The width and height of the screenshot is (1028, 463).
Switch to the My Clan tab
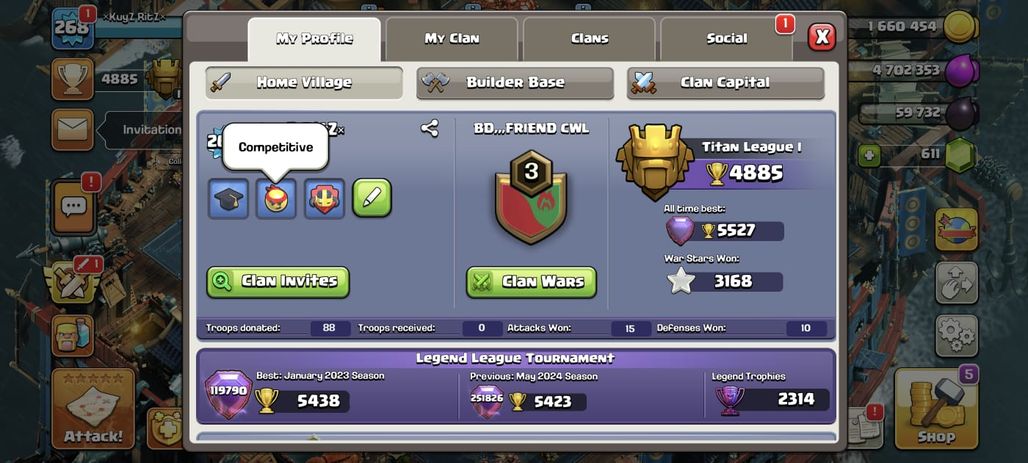[452, 39]
